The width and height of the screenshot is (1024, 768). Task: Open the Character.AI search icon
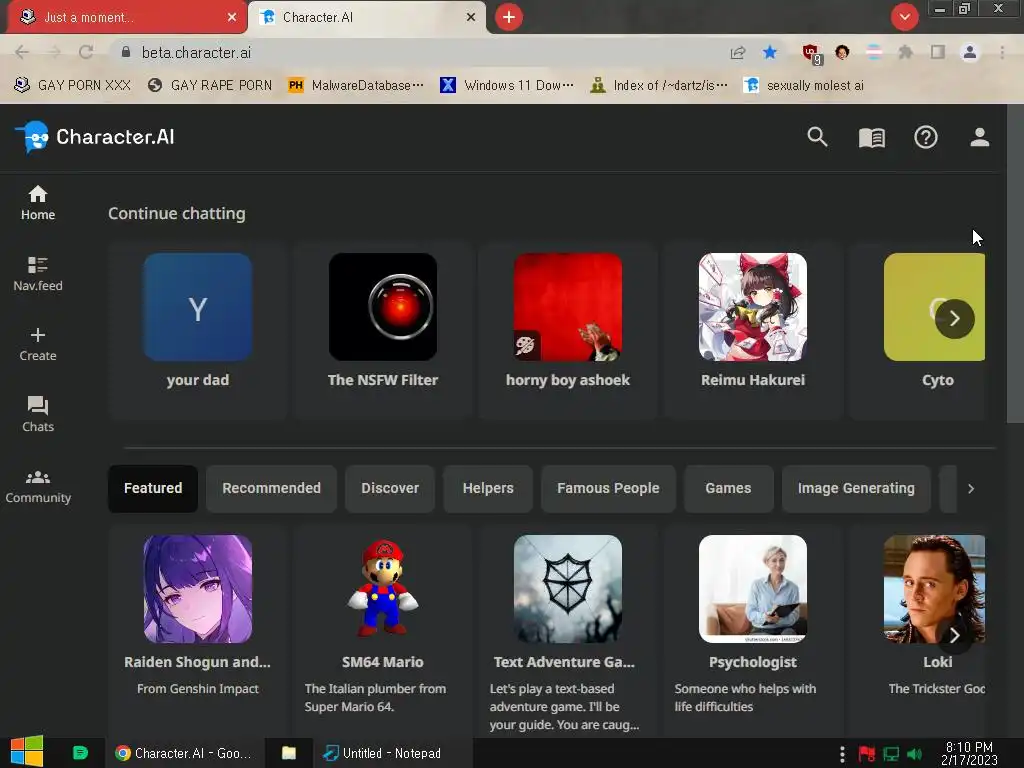(x=817, y=137)
